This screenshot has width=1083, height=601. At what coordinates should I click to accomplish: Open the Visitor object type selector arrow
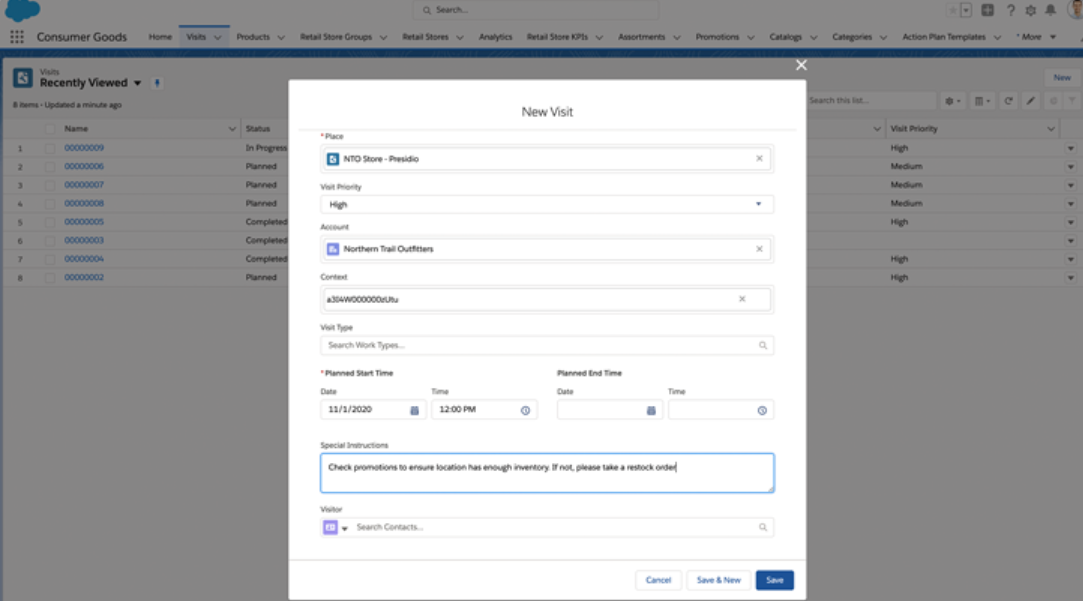coord(345,528)
